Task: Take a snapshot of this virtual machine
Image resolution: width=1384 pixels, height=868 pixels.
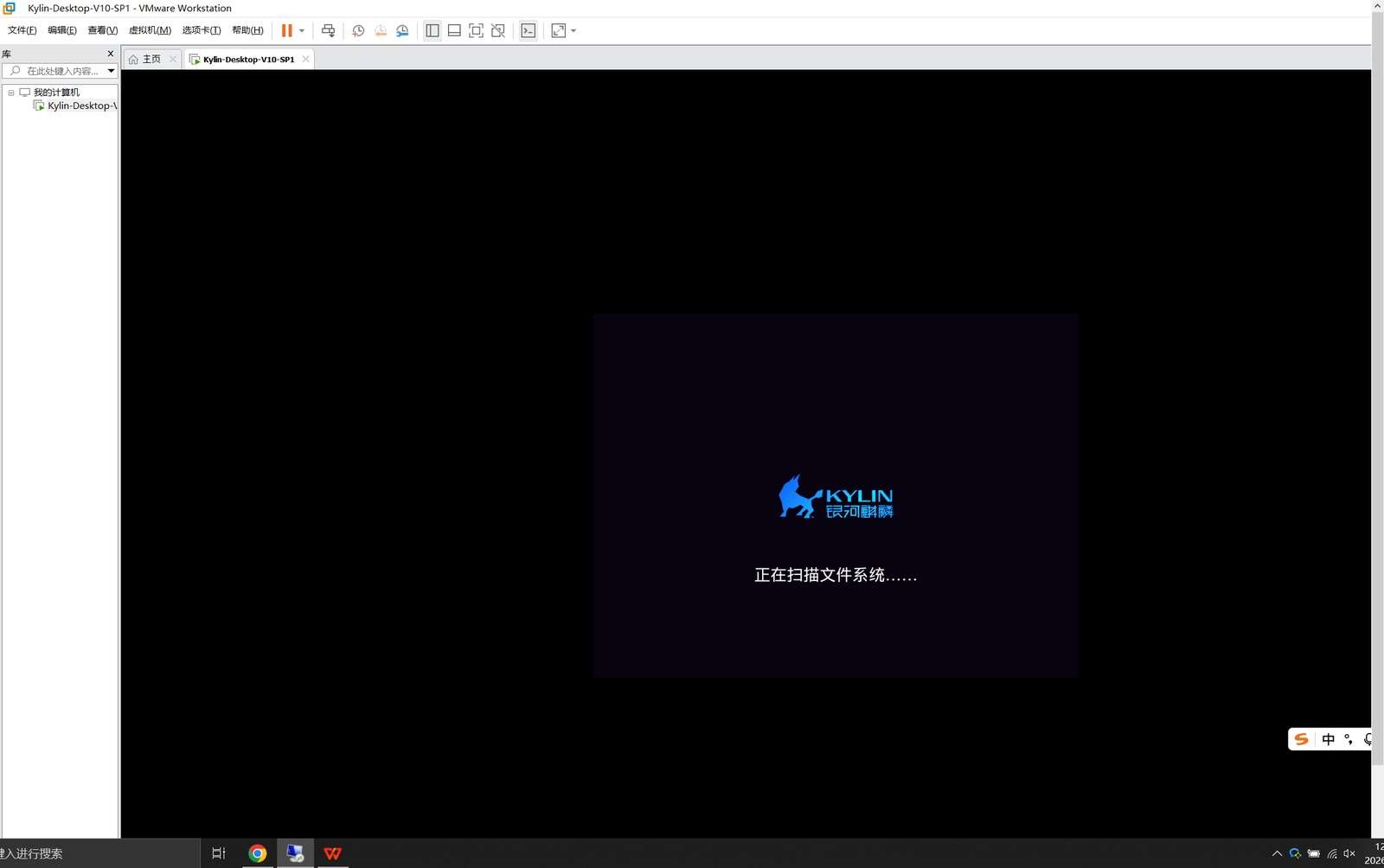Action: pyautogui.click(x=358, y=30)
